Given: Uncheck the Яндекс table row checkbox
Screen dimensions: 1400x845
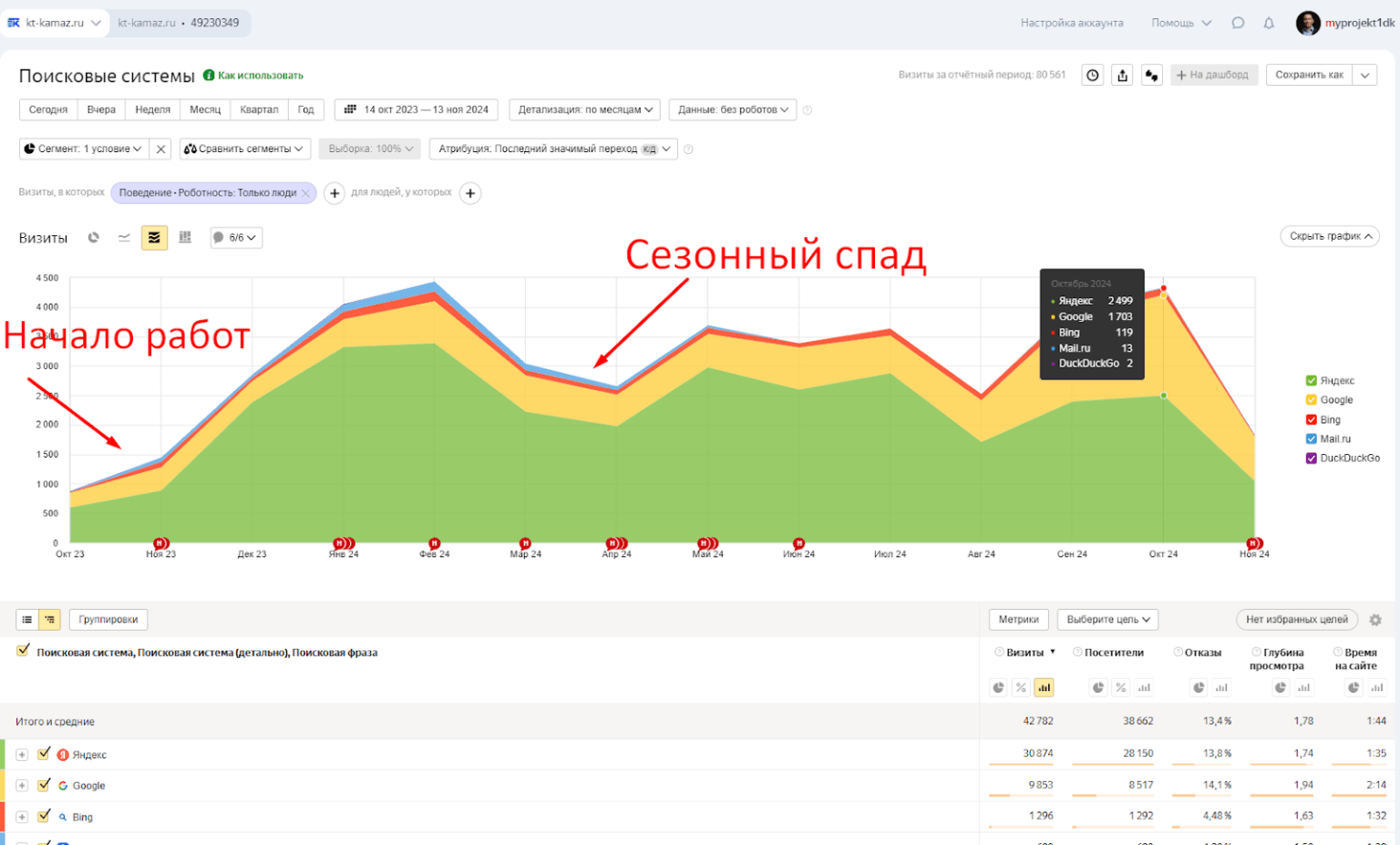Looking at the screenshot, I should (x=44, y=754).
